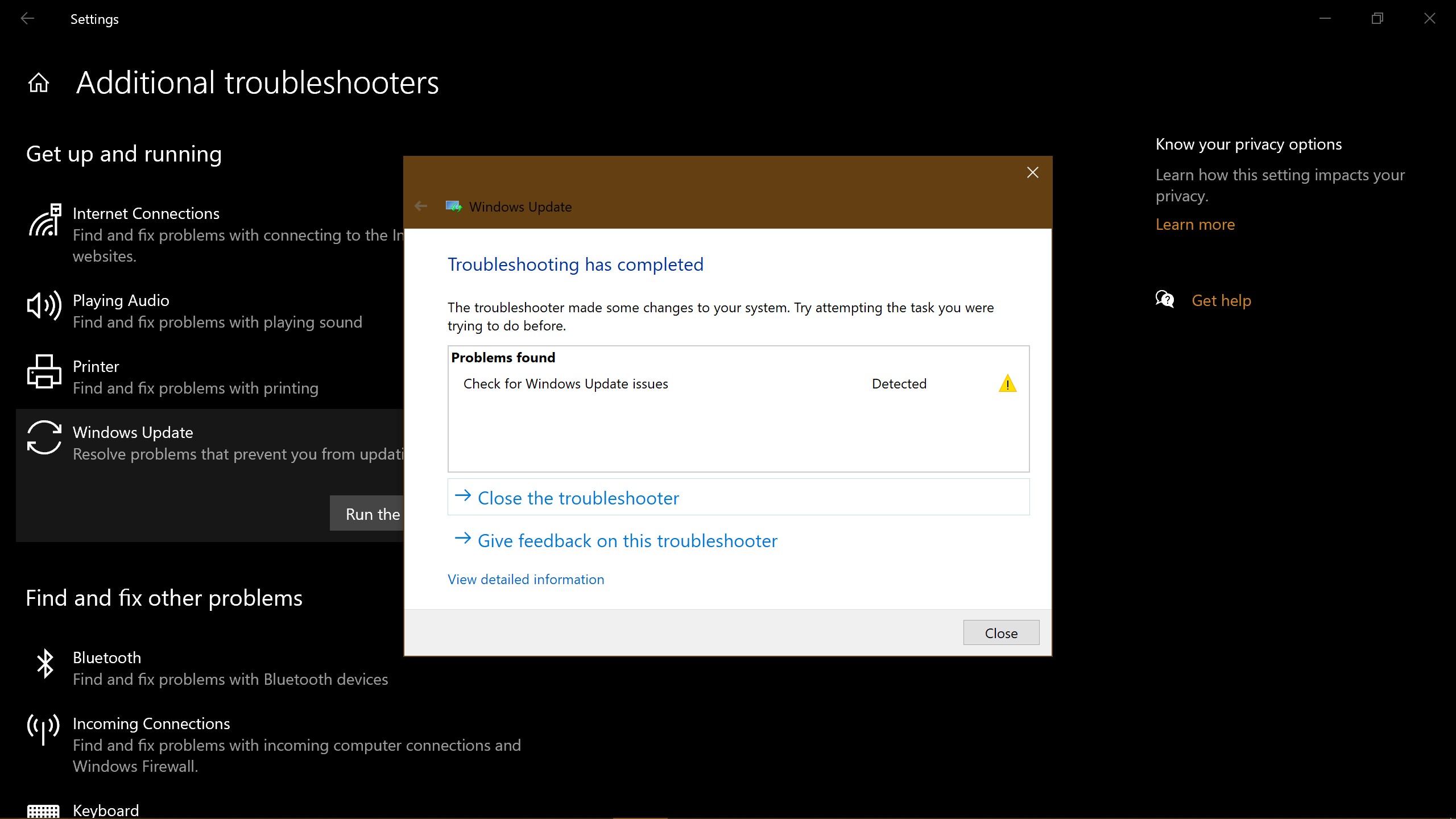Click the Get help chat icon
Viewport: 1456px width, 819px height.
[x=1165, y=299]
